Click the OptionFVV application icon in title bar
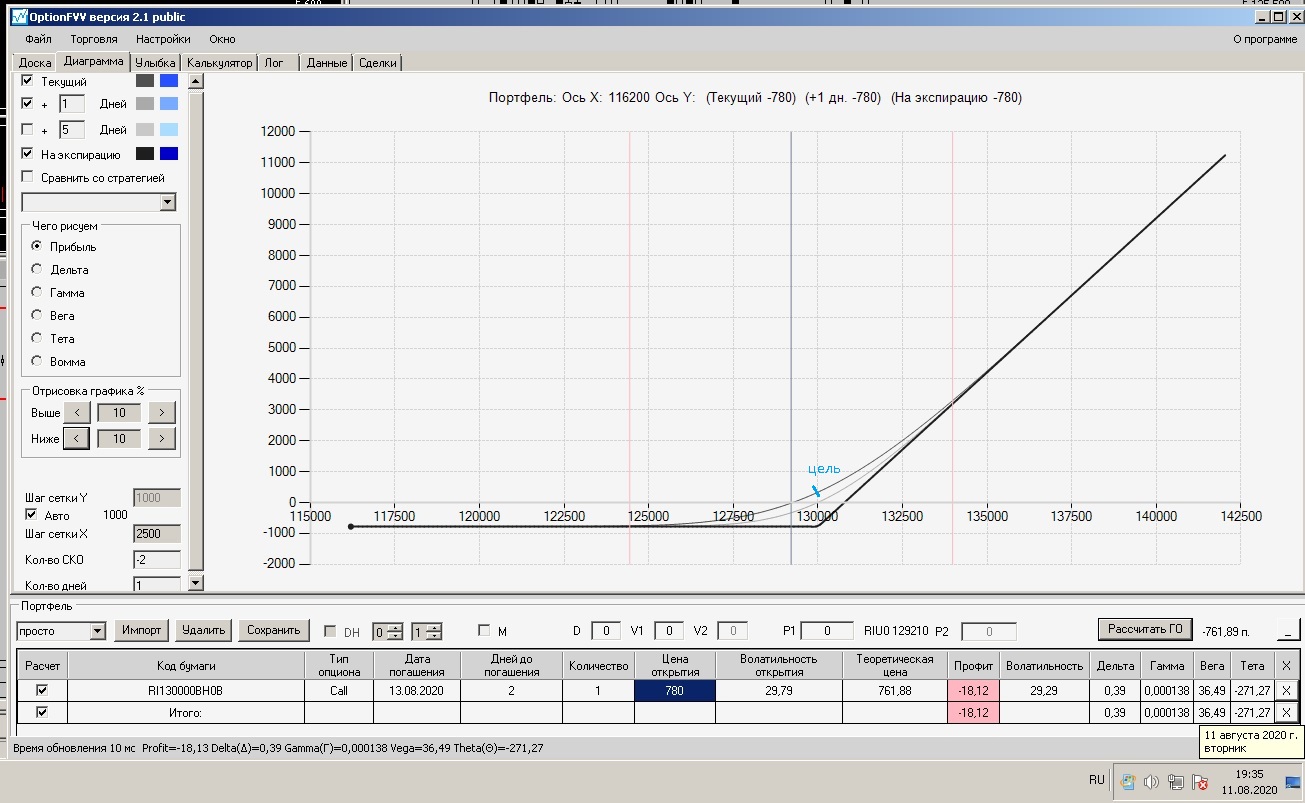Viewport: 1305px width, 803px height. (18, 17)
